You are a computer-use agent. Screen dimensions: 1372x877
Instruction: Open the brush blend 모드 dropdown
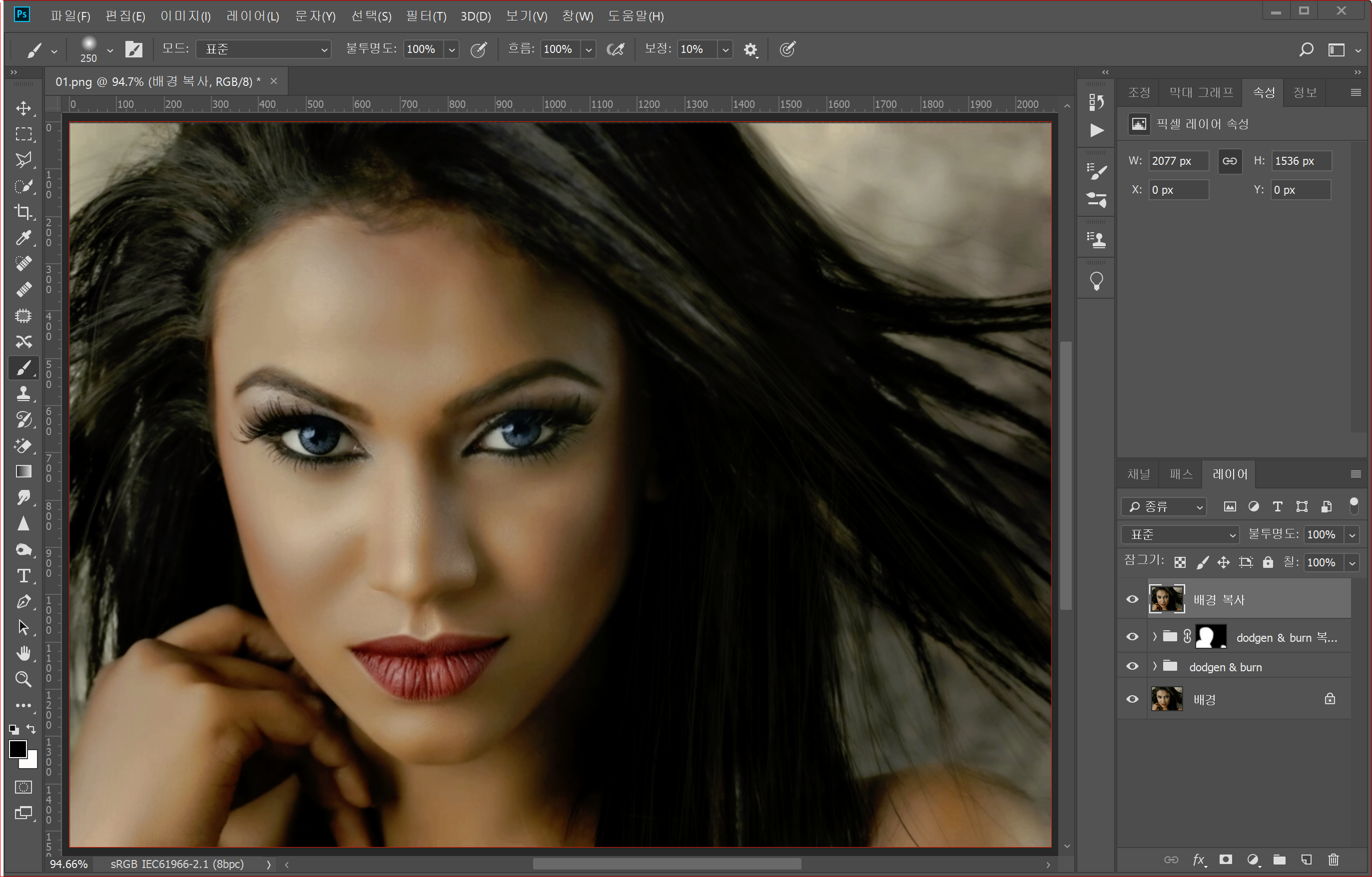[x=264, y=49]
